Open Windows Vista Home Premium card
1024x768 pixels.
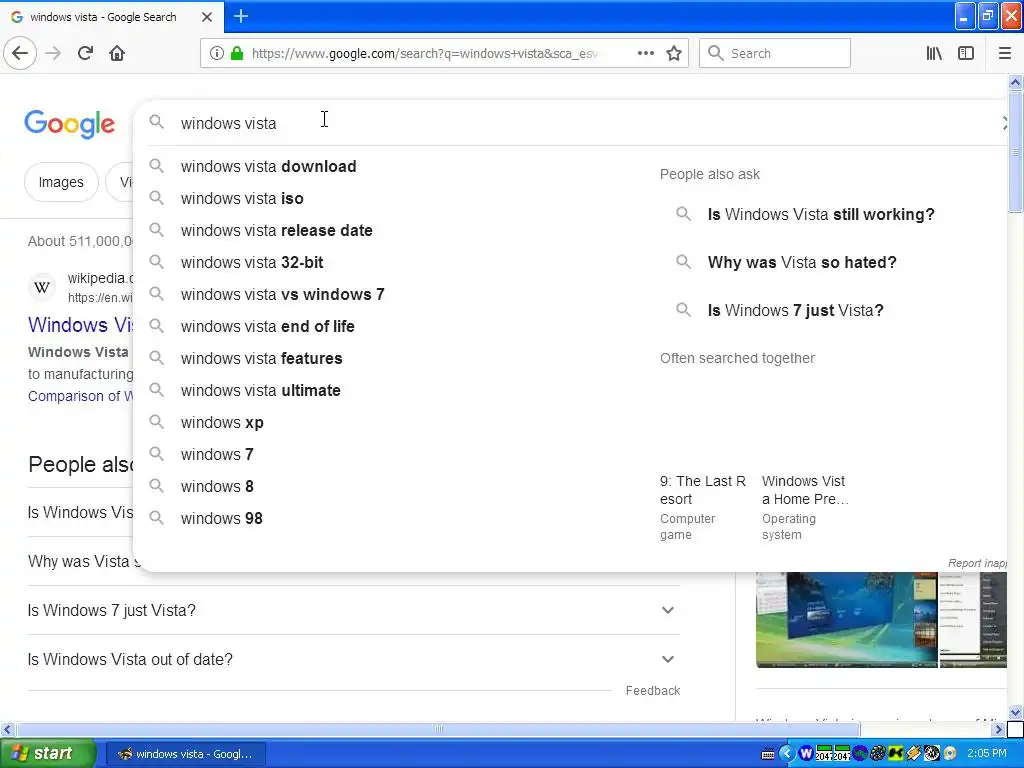(x=805, y=507)
